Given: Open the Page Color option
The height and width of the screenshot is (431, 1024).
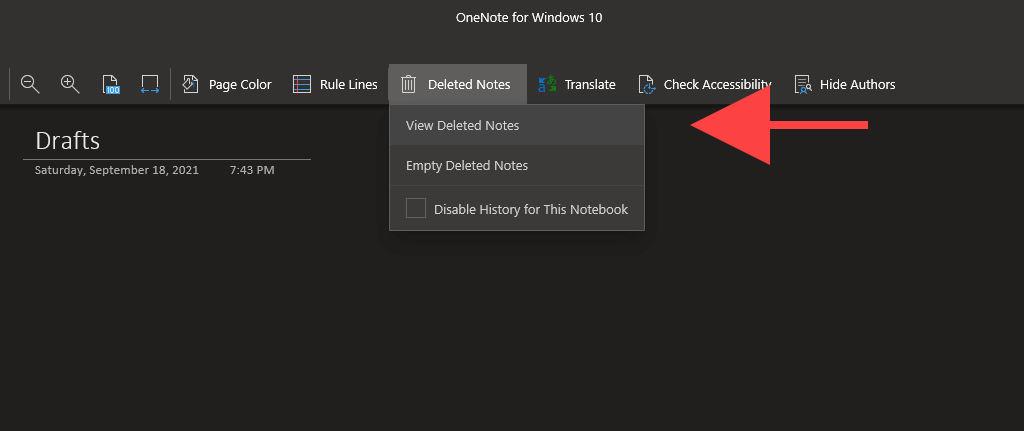Looking at the screenshot, I should pos(227,85).
